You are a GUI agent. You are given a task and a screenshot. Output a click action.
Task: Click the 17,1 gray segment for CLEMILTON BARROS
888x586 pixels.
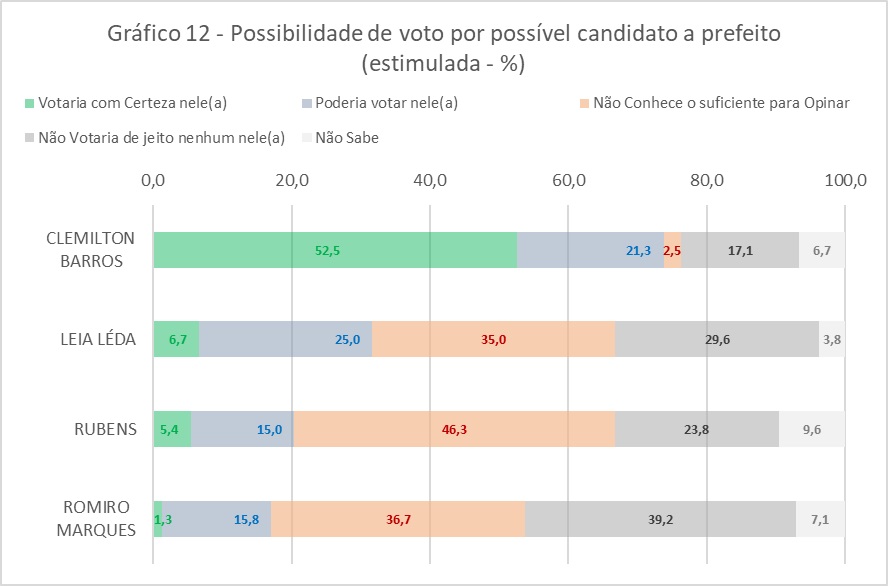(x=740, y=250)
